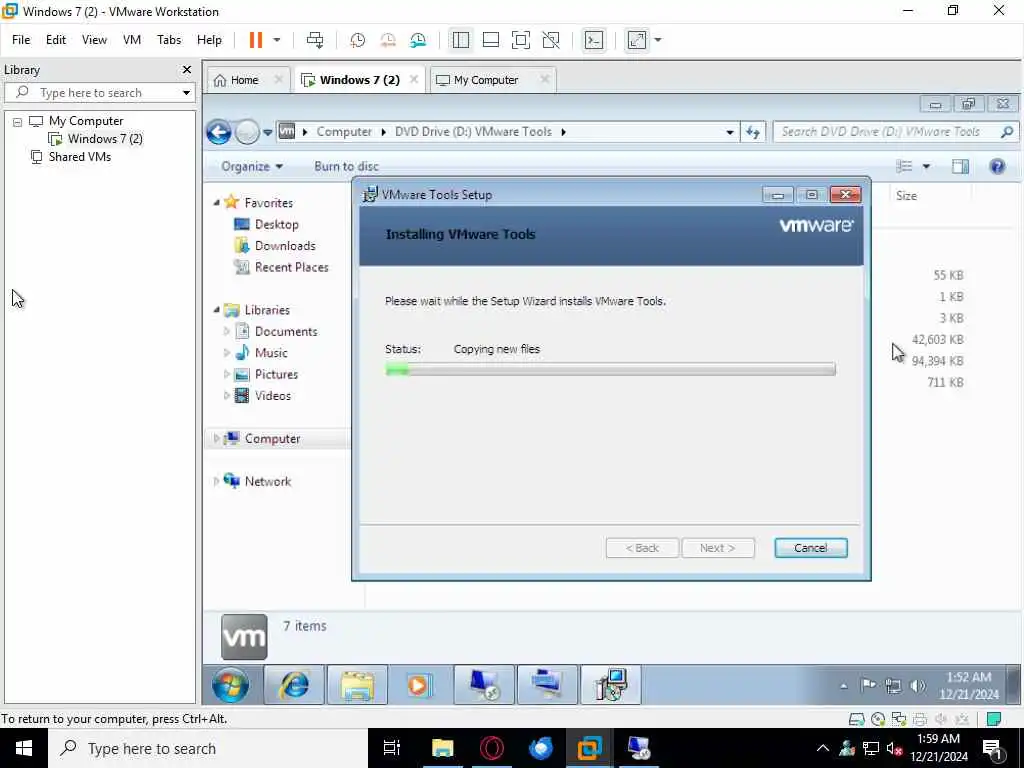Open the address bar history dropdown
Image resolution: width=1024 pixels, height=768 pixels.
(729, 132)
